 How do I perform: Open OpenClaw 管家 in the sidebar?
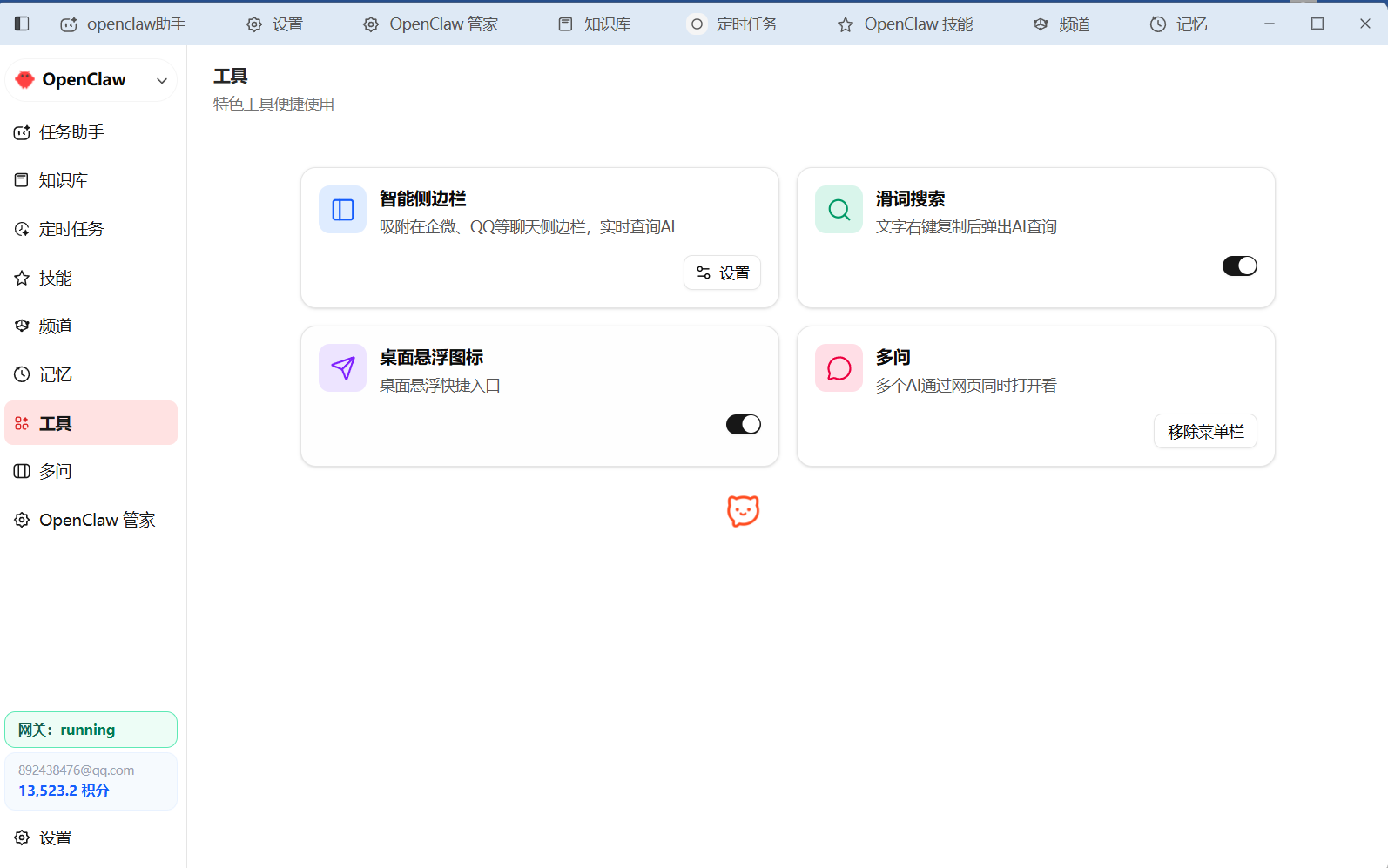pos(91,520)
